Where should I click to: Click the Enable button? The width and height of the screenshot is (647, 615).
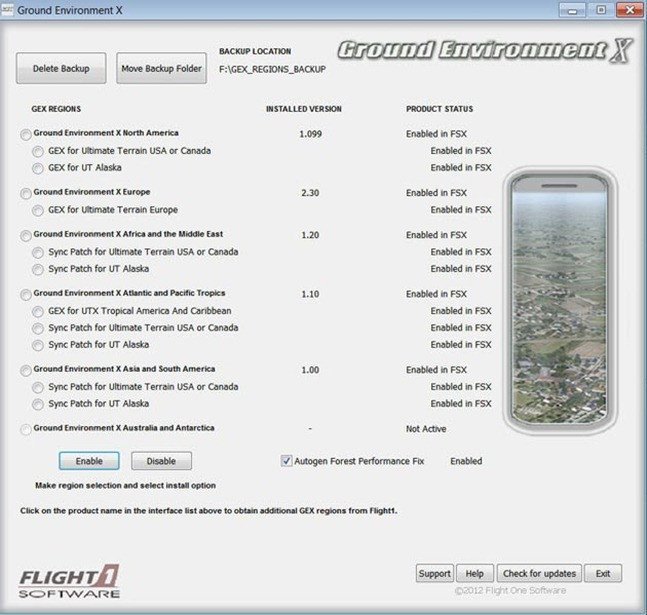tap(89, 461)
